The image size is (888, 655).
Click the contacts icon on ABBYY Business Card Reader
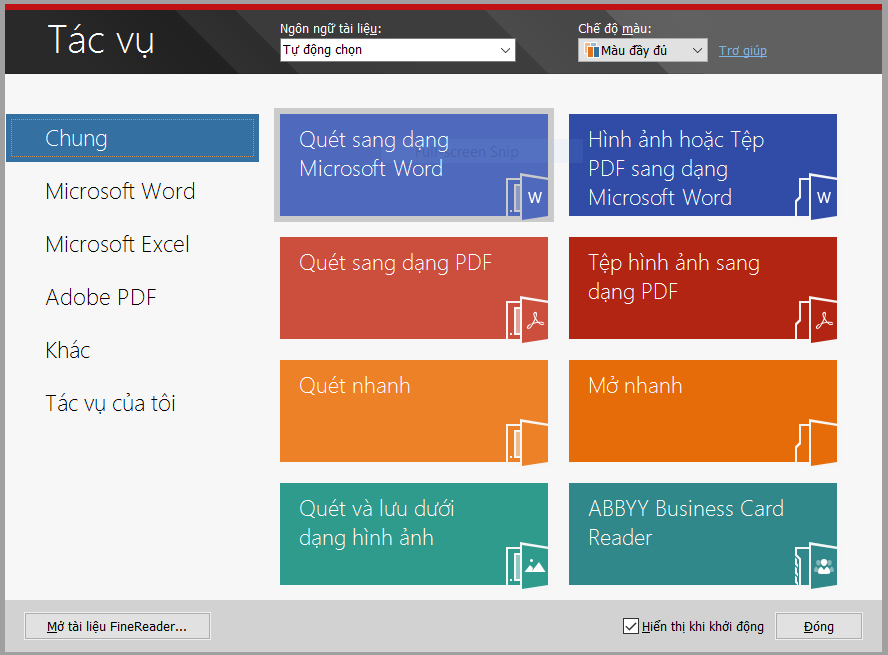click(x=816, y=565)
